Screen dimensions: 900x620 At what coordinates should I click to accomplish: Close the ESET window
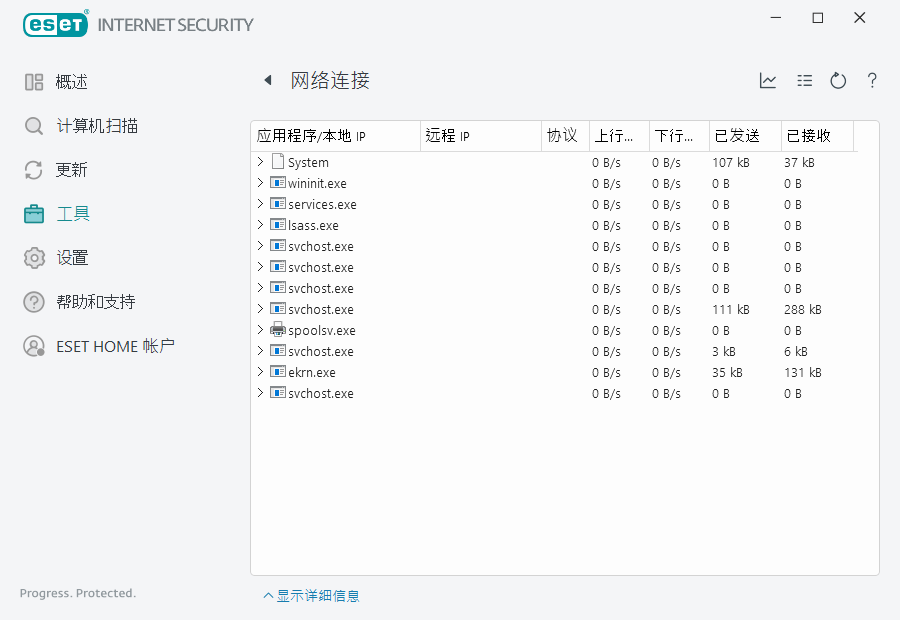pyautogui.click(x=859, y=18)
